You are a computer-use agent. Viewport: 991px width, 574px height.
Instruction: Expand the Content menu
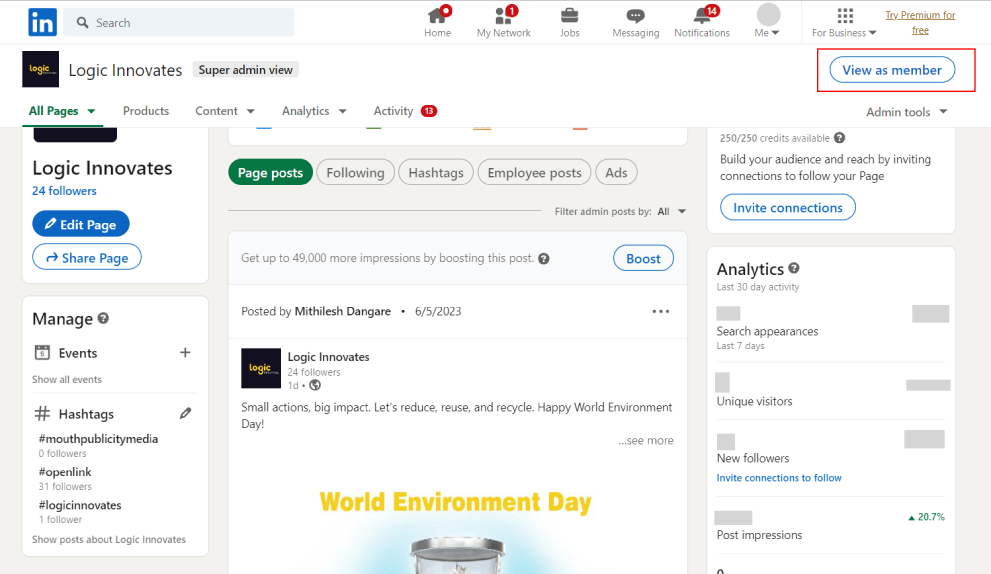[x=224, y=111]
